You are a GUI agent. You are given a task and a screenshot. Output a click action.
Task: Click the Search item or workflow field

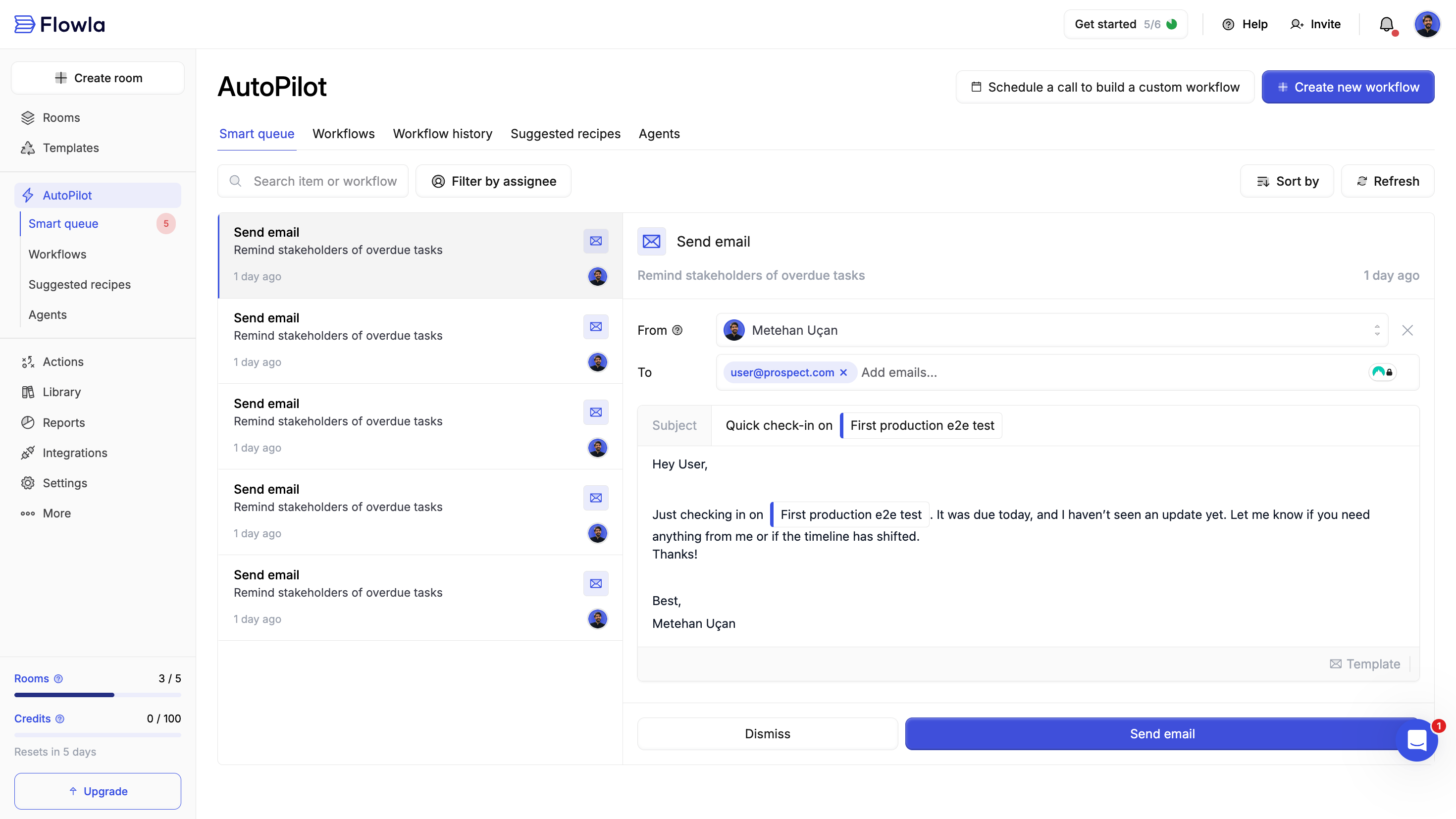[x=324, y=181]
